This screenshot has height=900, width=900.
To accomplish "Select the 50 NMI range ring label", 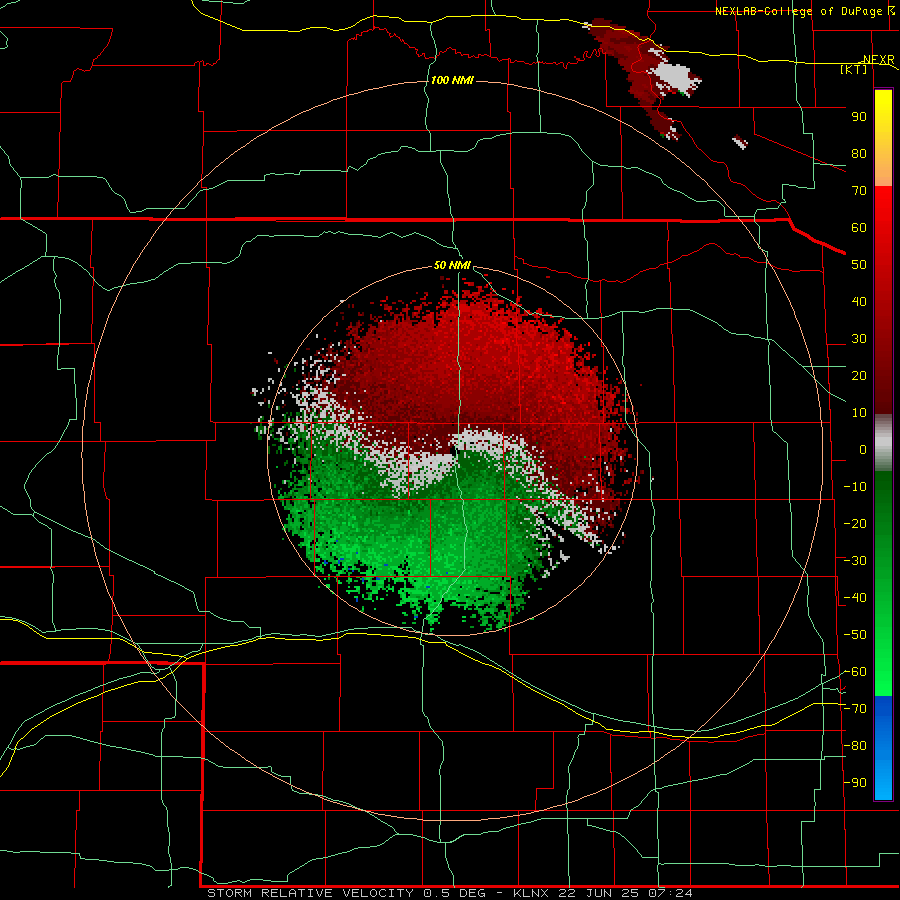I will 452,265.
